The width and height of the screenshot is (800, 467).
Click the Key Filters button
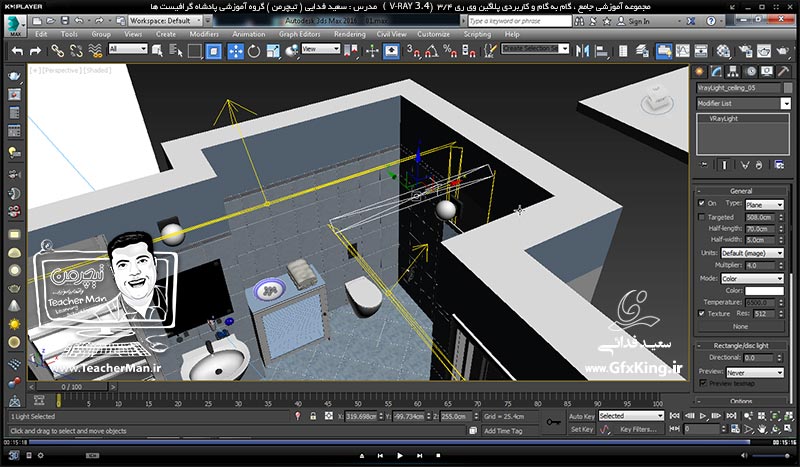pos(638,430)
